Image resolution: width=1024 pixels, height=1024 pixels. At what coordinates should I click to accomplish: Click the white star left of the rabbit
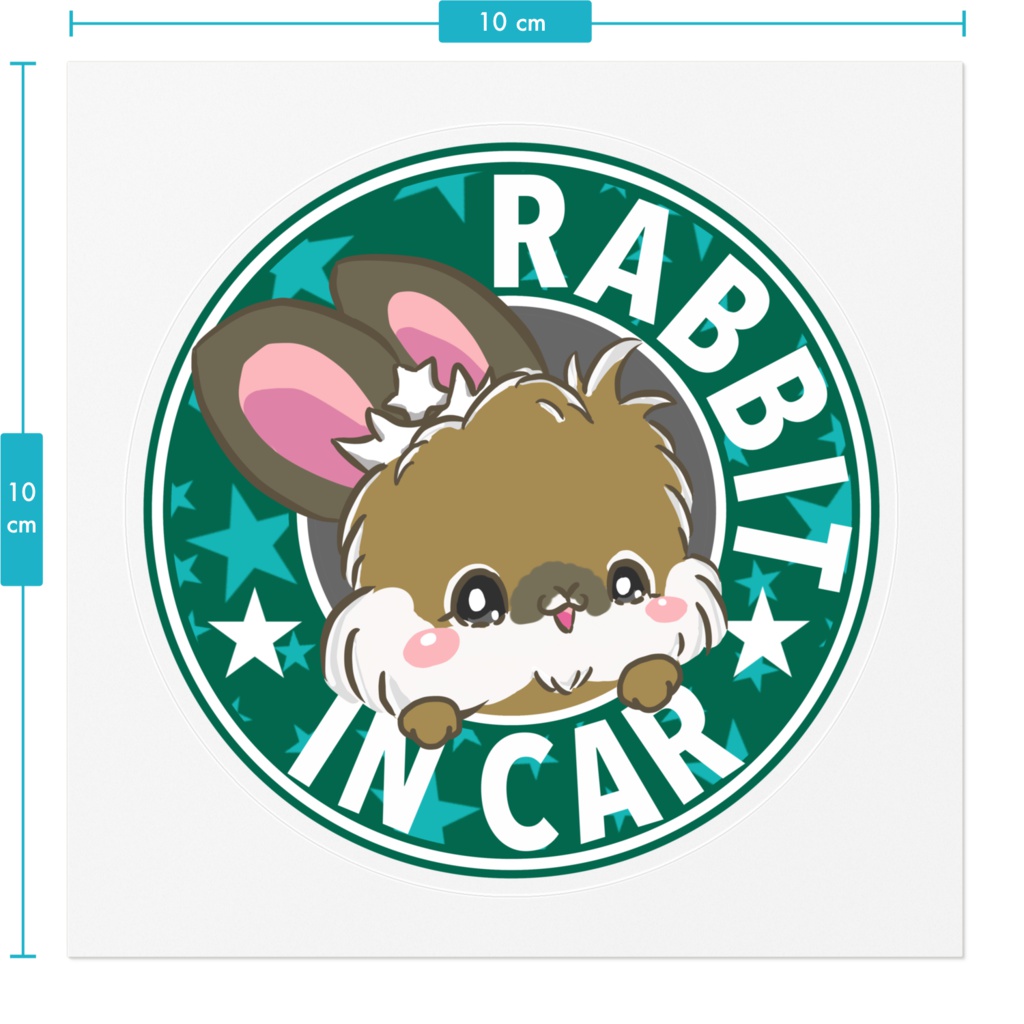click(x=255, y=633)
